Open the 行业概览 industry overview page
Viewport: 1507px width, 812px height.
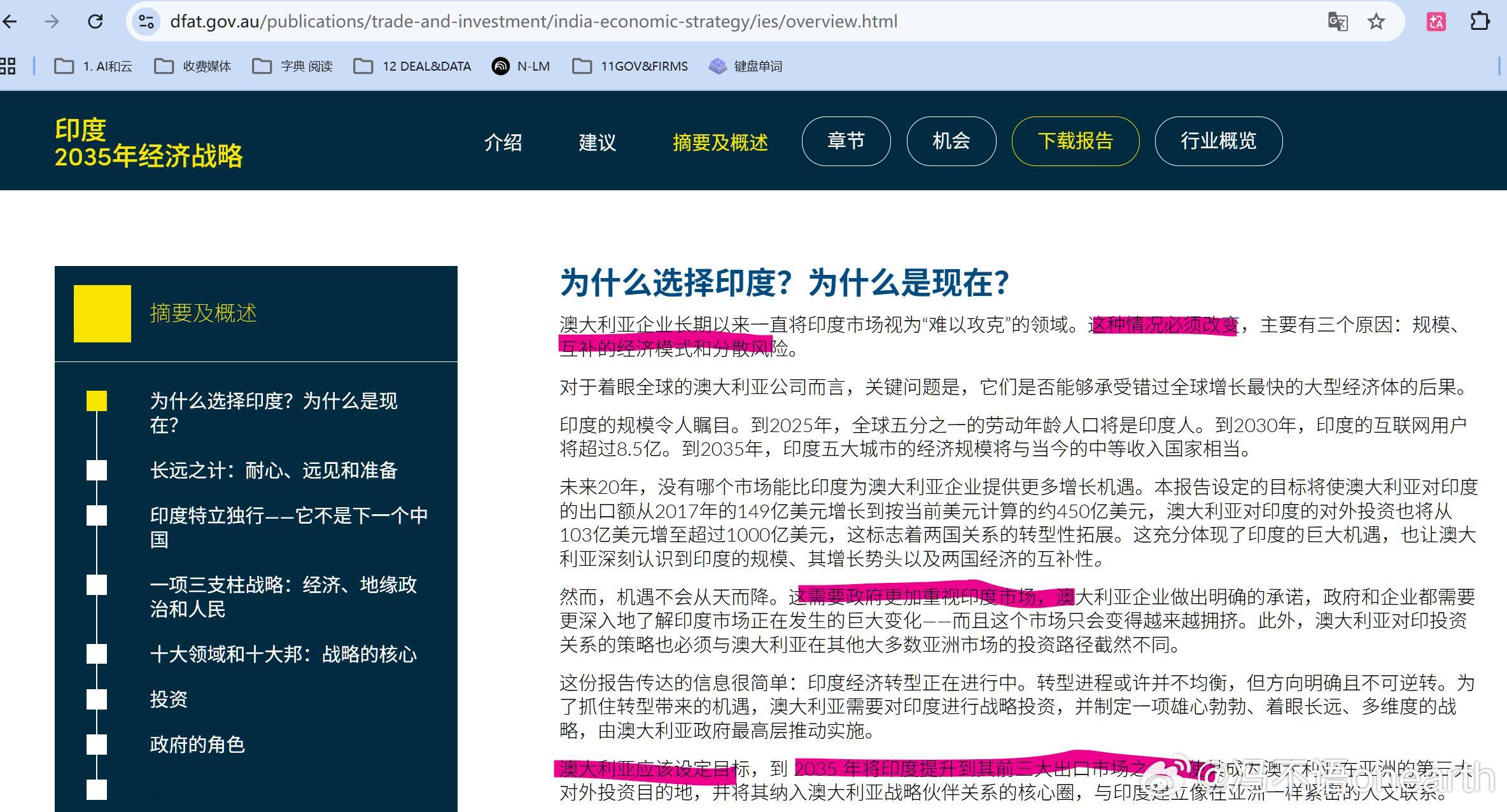[1217, 141]
